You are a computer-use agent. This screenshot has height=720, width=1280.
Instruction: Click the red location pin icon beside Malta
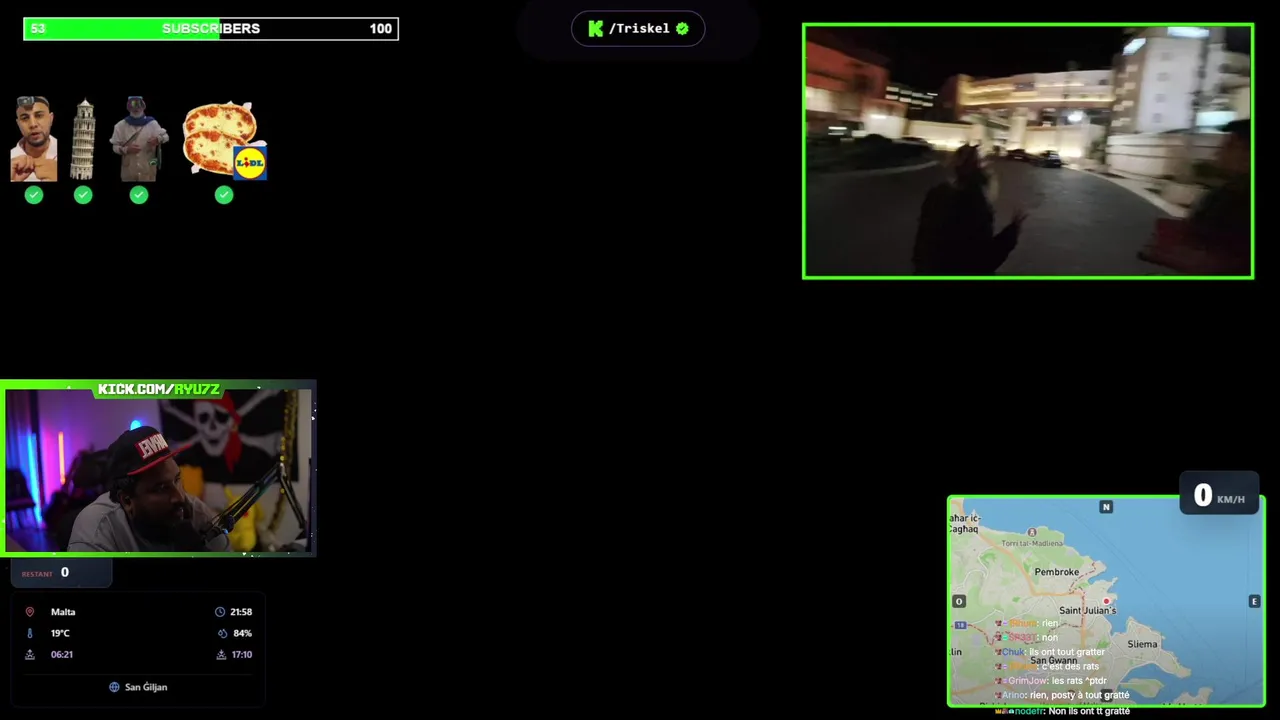coord(29,612)
